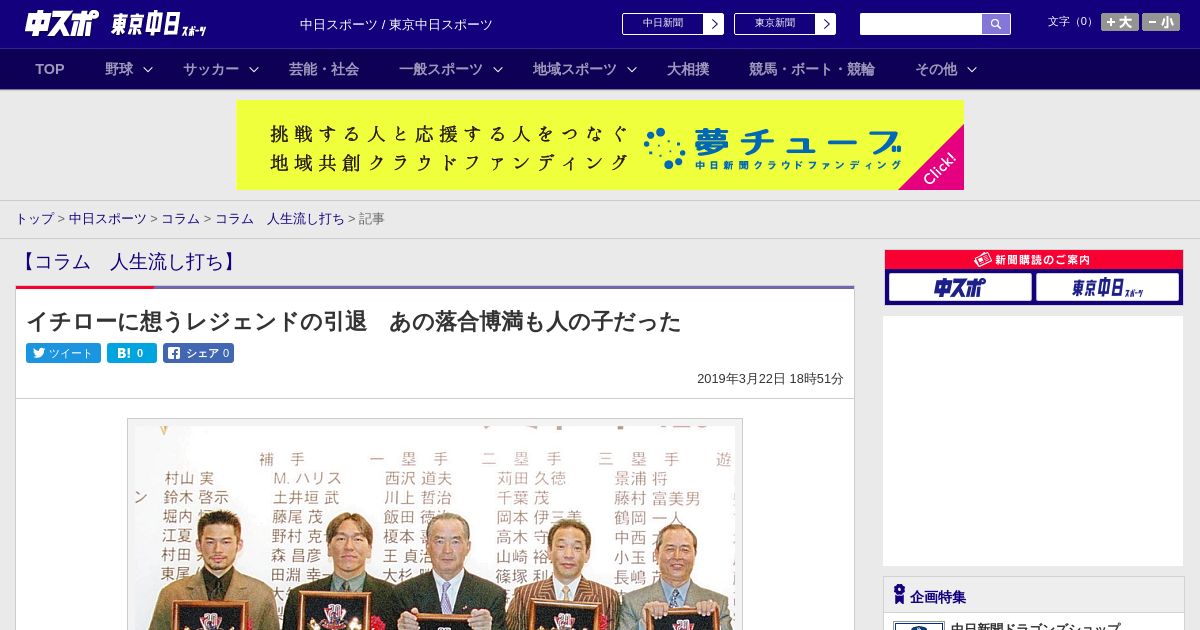Expand the サッカー dropdown chevron
Viewport: 1200px width, 630px height.
click(254, 69)
